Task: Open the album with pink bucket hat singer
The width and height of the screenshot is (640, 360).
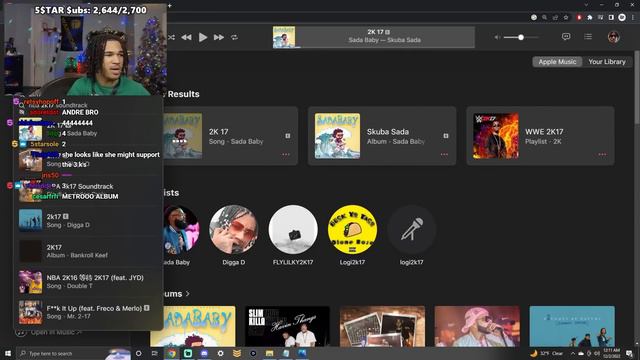Action: coord(477,326)
